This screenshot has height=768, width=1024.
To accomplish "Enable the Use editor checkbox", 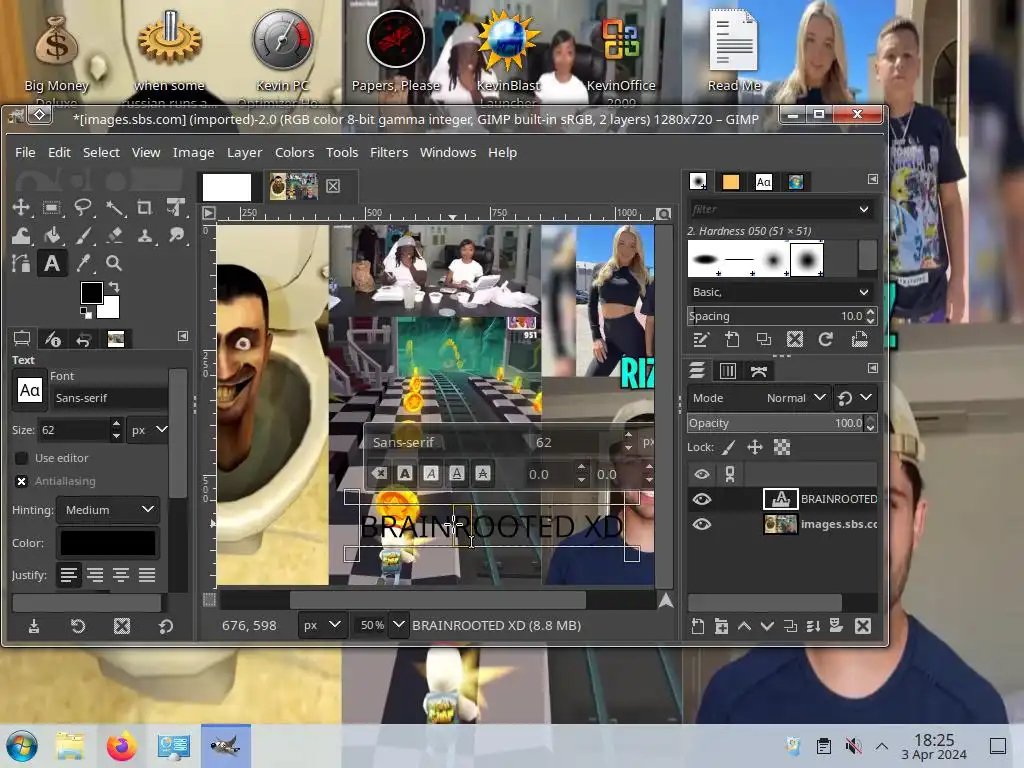I will tap(22, 458).
